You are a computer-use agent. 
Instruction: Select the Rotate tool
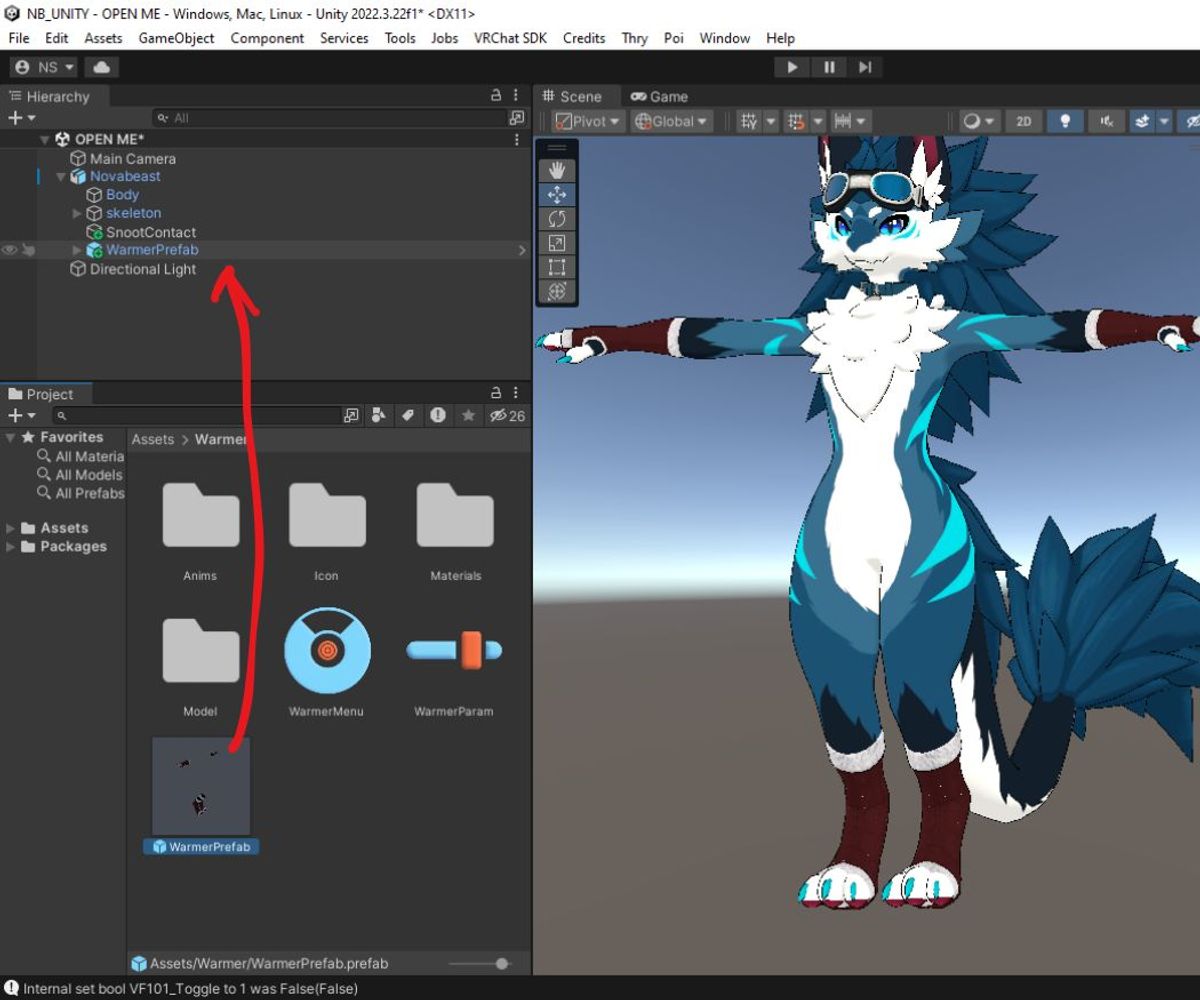click(x=557, y=219)
